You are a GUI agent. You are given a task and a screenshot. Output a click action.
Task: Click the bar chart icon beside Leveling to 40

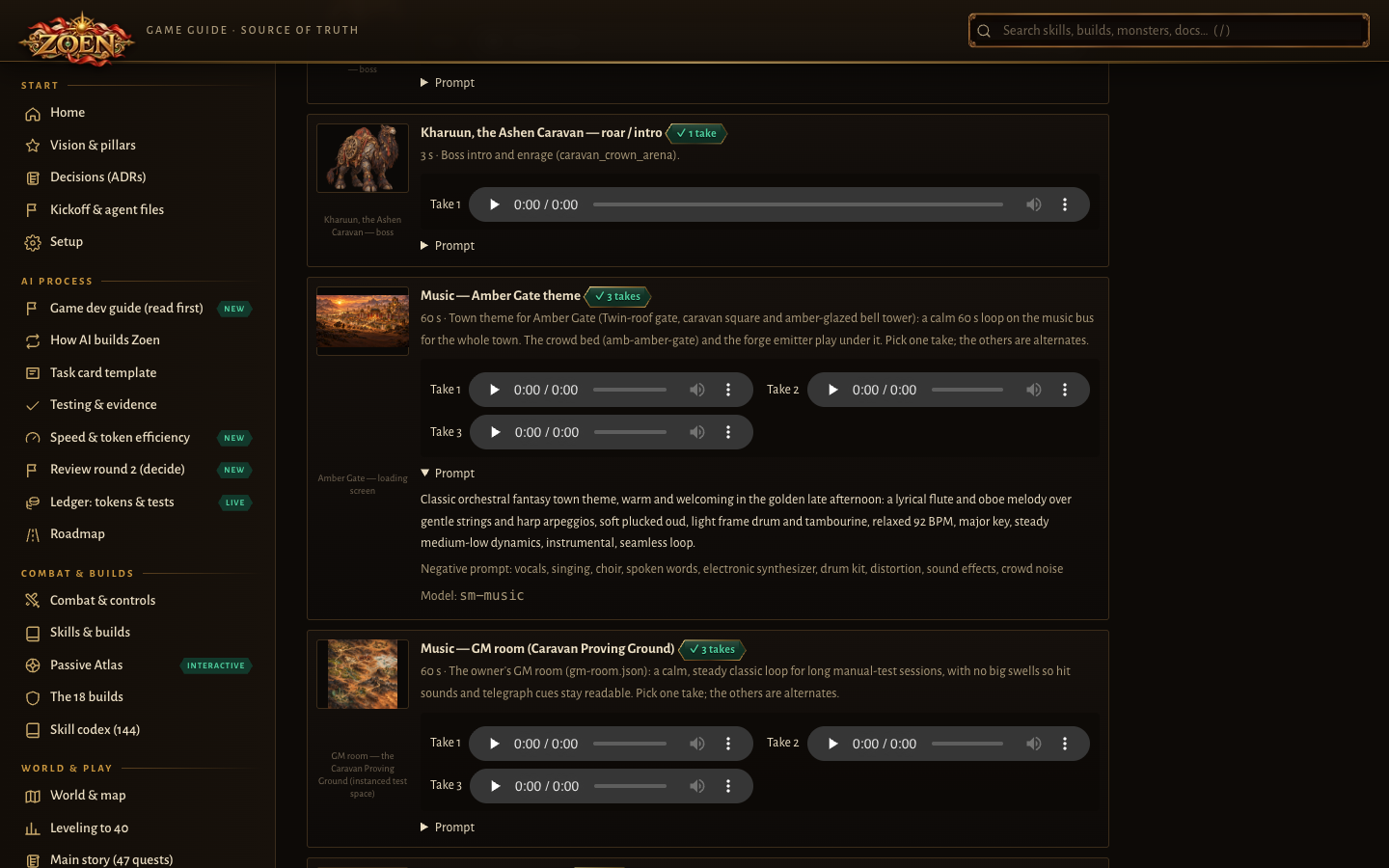point(33,828)
